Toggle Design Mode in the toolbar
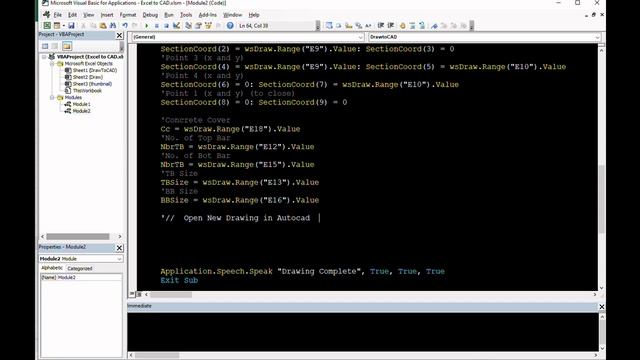 [176, 26]
